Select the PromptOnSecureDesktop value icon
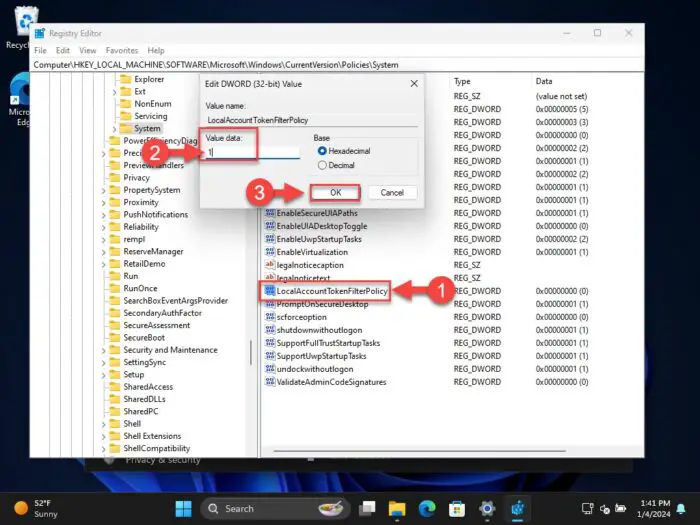The image size is (700, 525). 270,304
